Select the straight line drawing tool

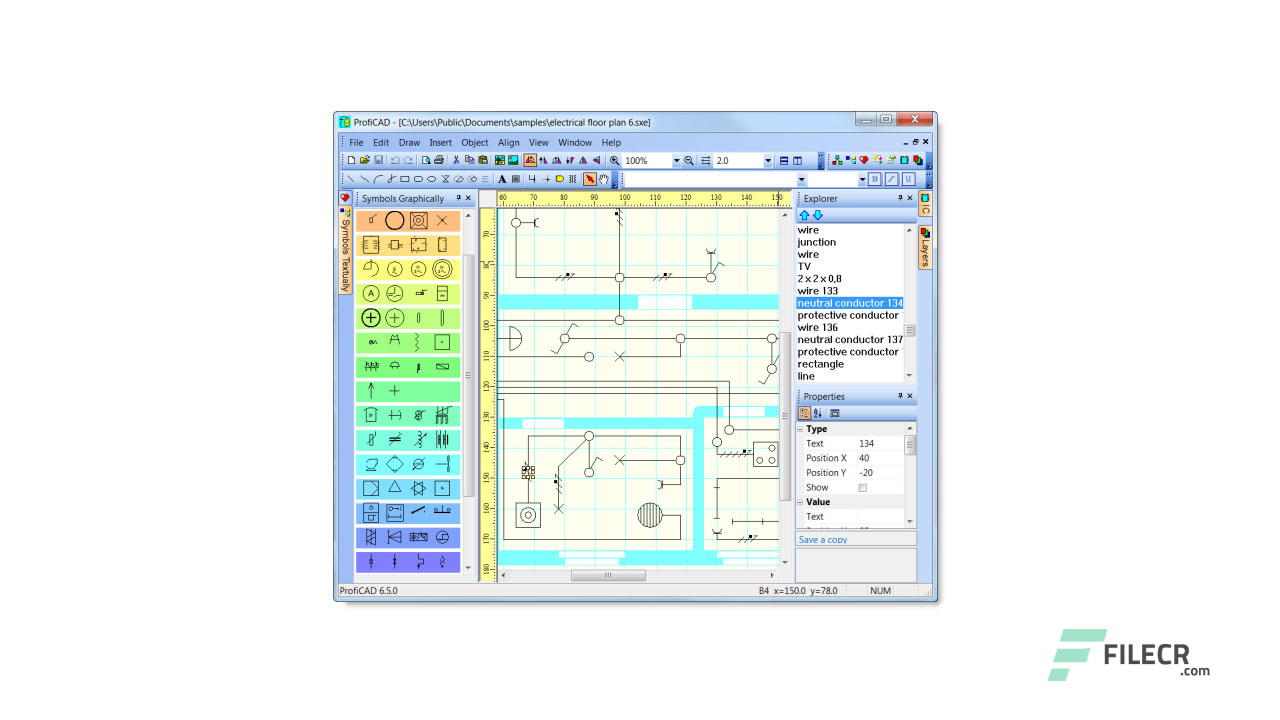(351, 179)
